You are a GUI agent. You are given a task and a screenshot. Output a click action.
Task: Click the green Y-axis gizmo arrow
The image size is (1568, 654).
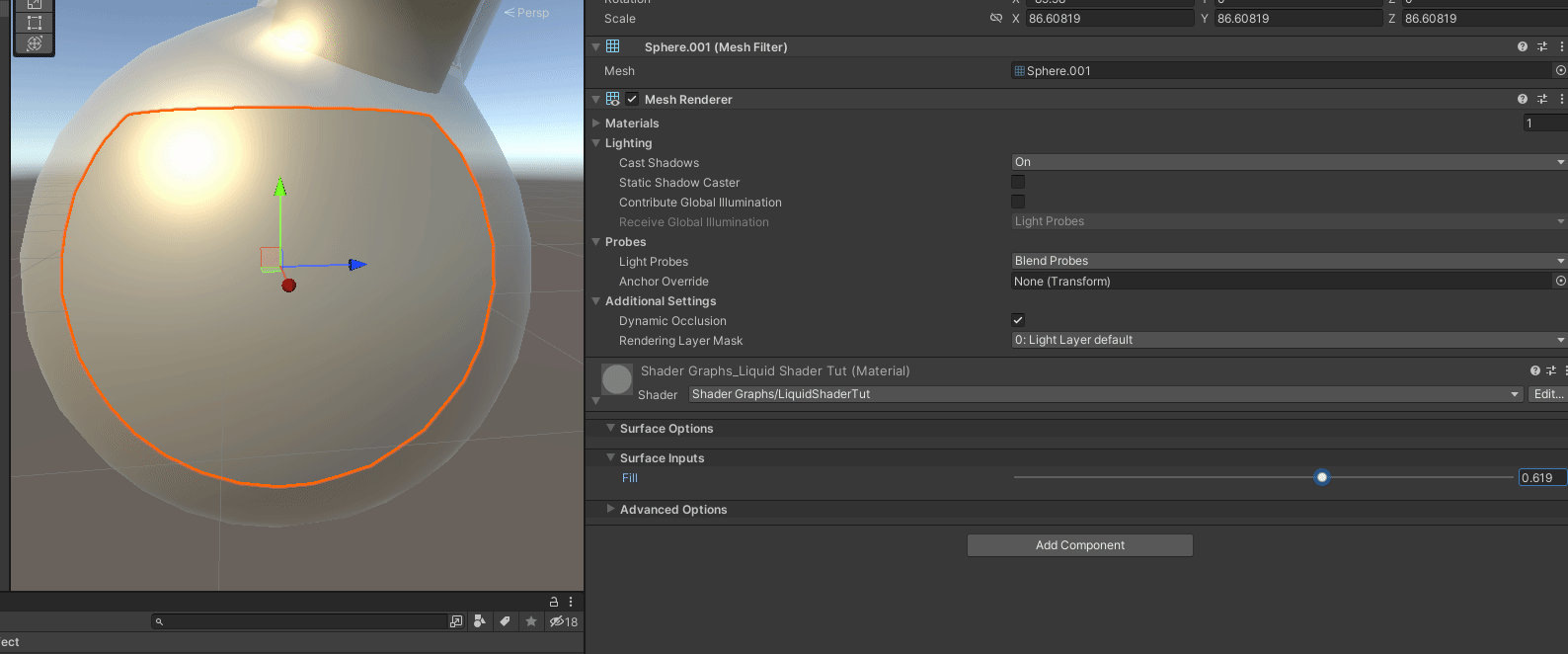[x=280, y=187]
